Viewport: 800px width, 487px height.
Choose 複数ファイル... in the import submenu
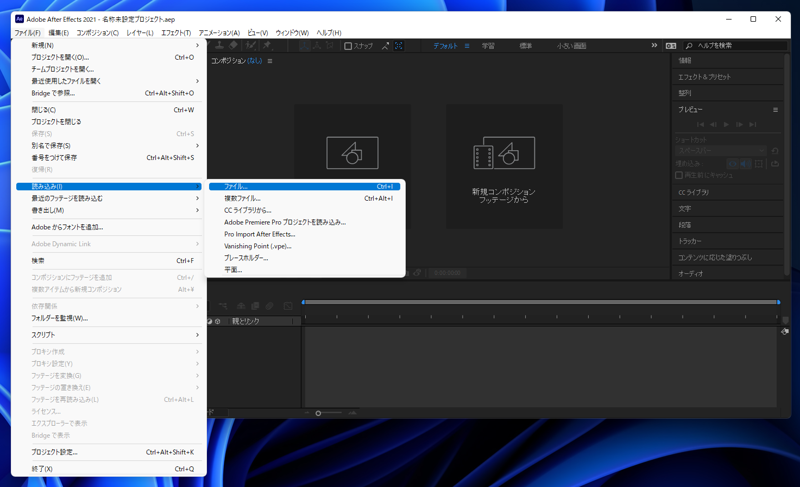tap(305, 198)
